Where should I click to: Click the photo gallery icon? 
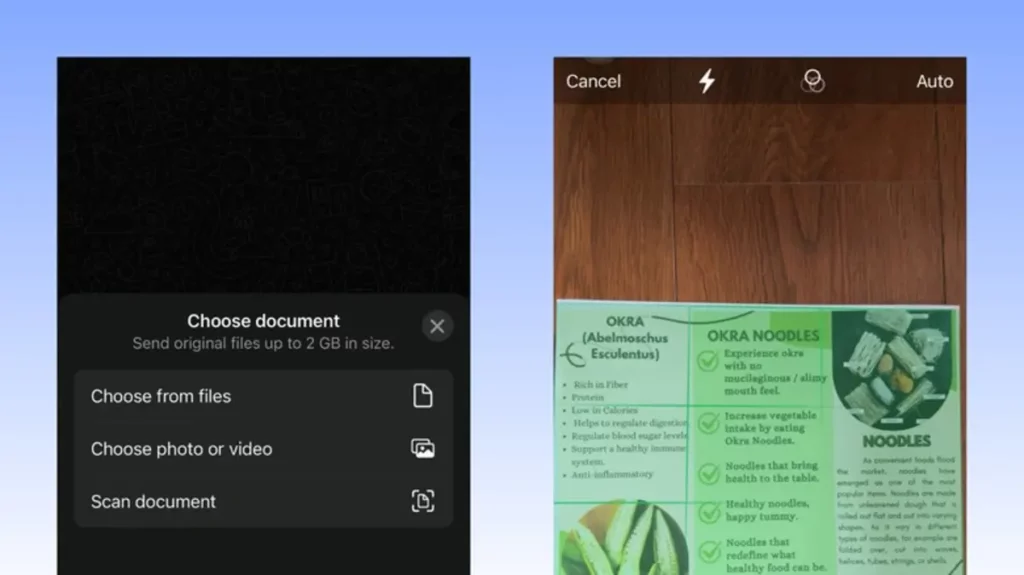423,449
